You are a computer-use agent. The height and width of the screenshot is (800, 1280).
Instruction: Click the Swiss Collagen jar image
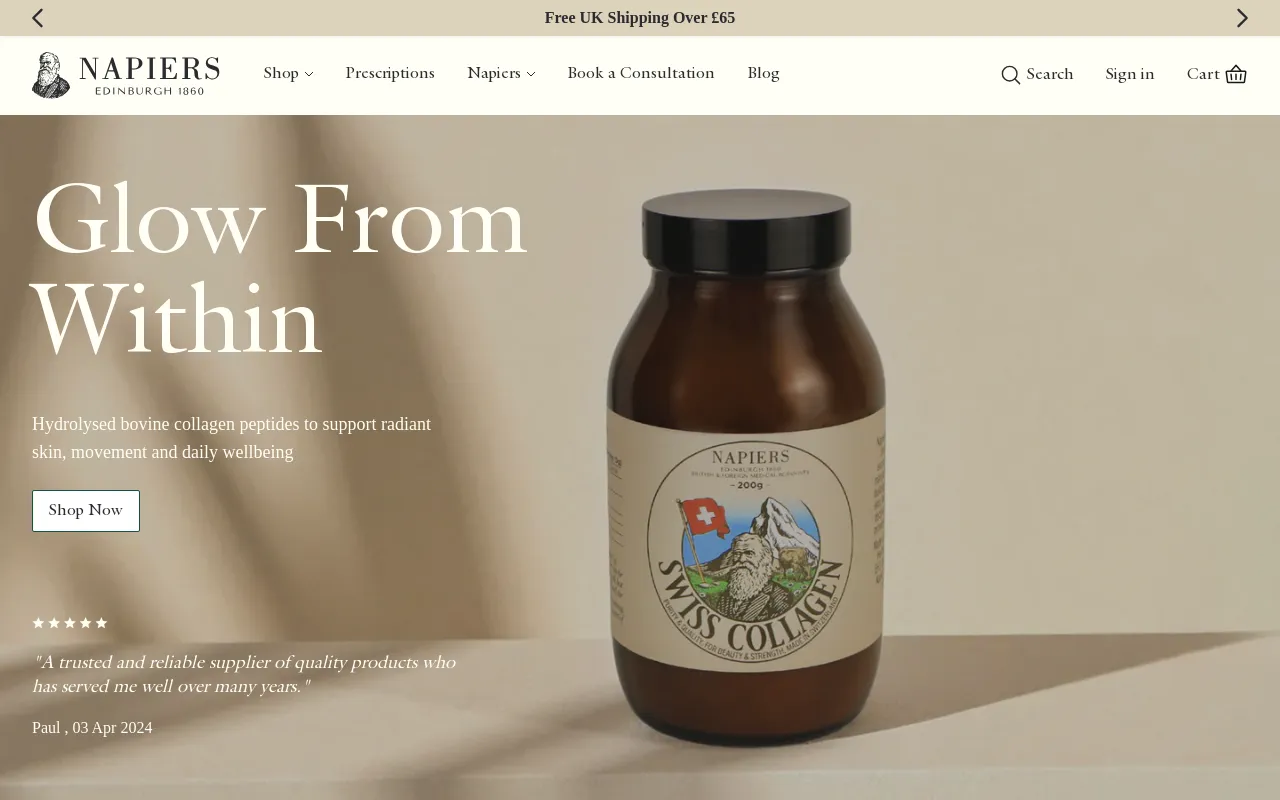[x=748, y=467]
